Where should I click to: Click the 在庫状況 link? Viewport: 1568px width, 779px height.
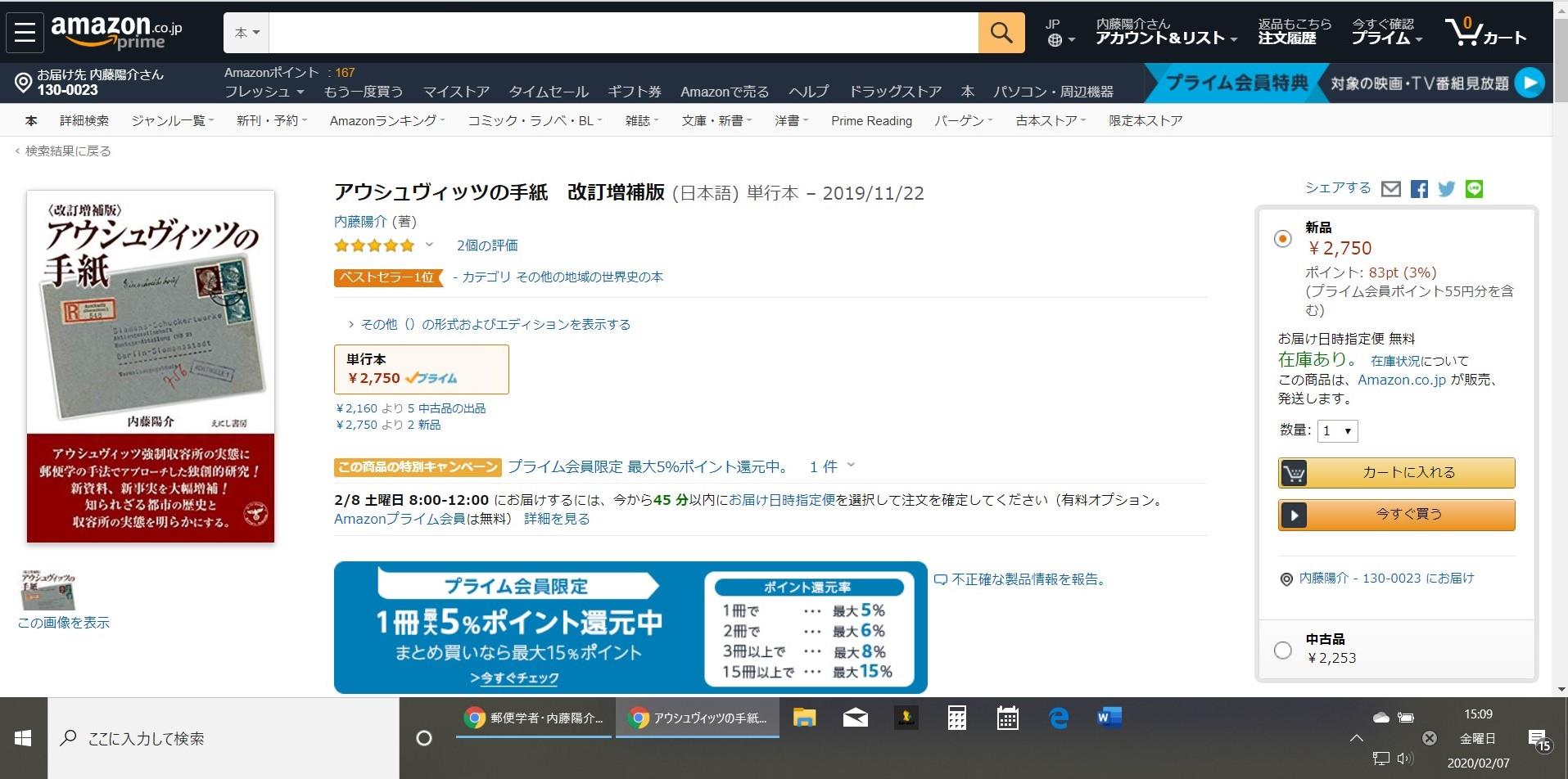[x=1395, y=361]
